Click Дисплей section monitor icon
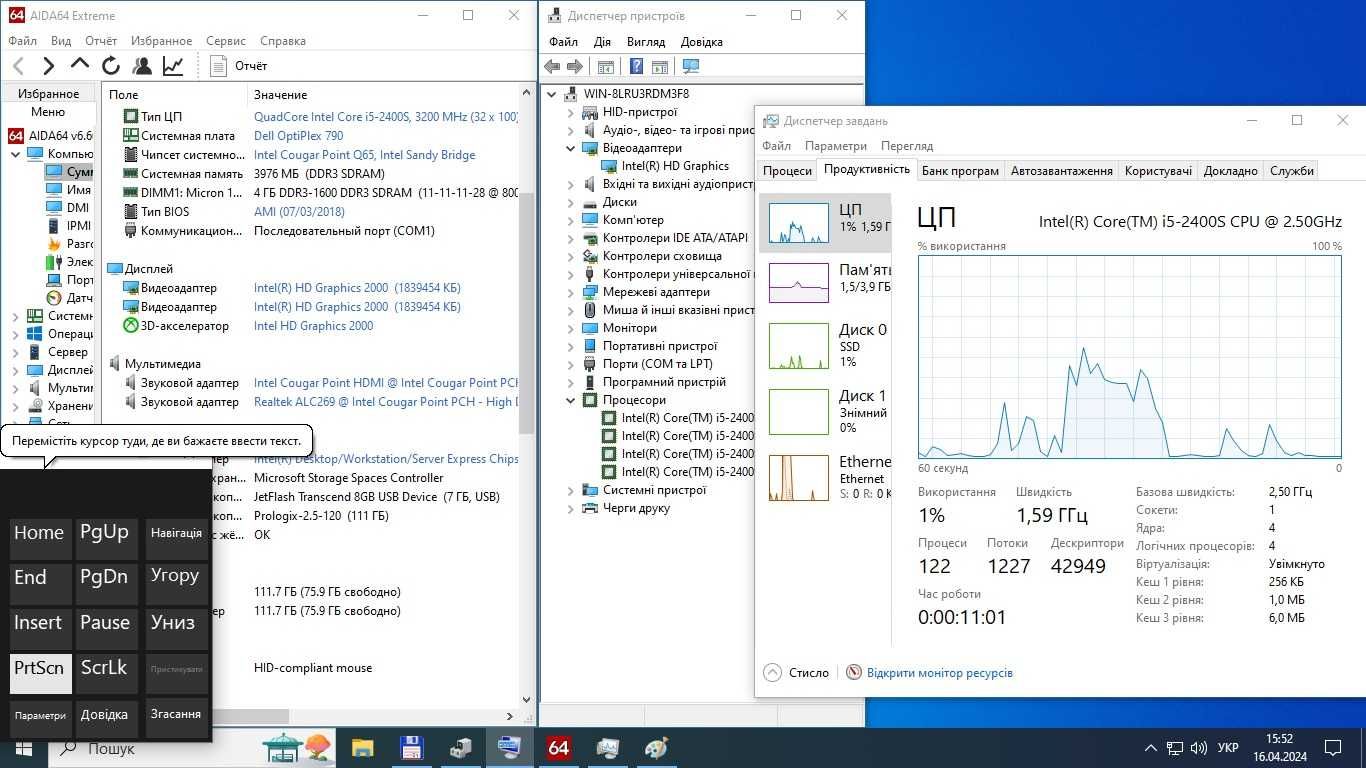The height and width of the screenshot is (768, 1366). tap(115, 269)
